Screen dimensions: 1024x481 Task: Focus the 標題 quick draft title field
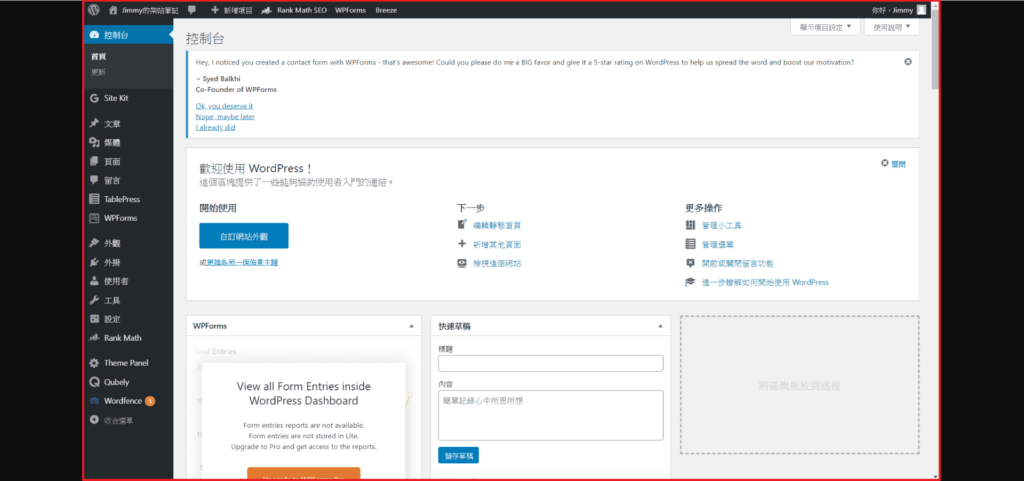(x=551, y=364)
